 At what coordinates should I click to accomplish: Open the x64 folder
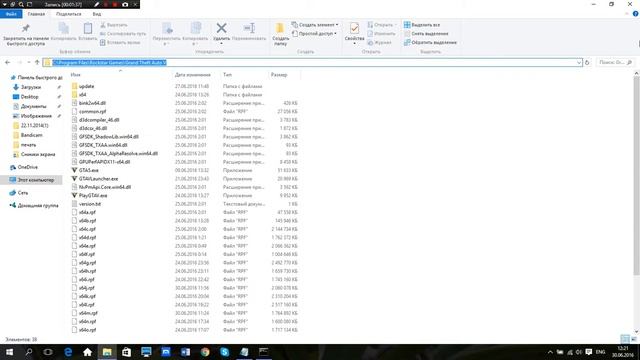[82, 95]
